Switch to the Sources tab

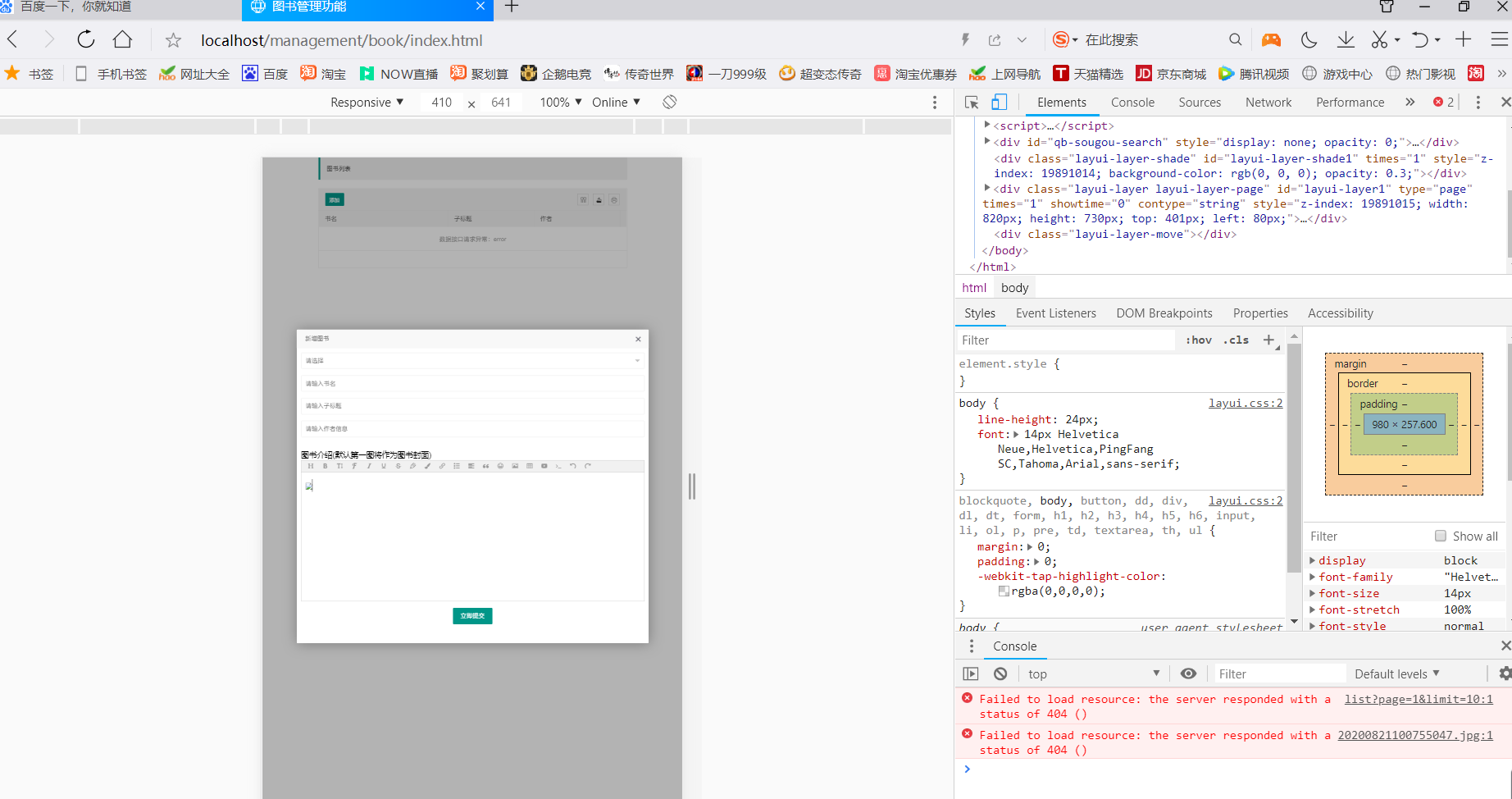click(x=1200, y=103)
